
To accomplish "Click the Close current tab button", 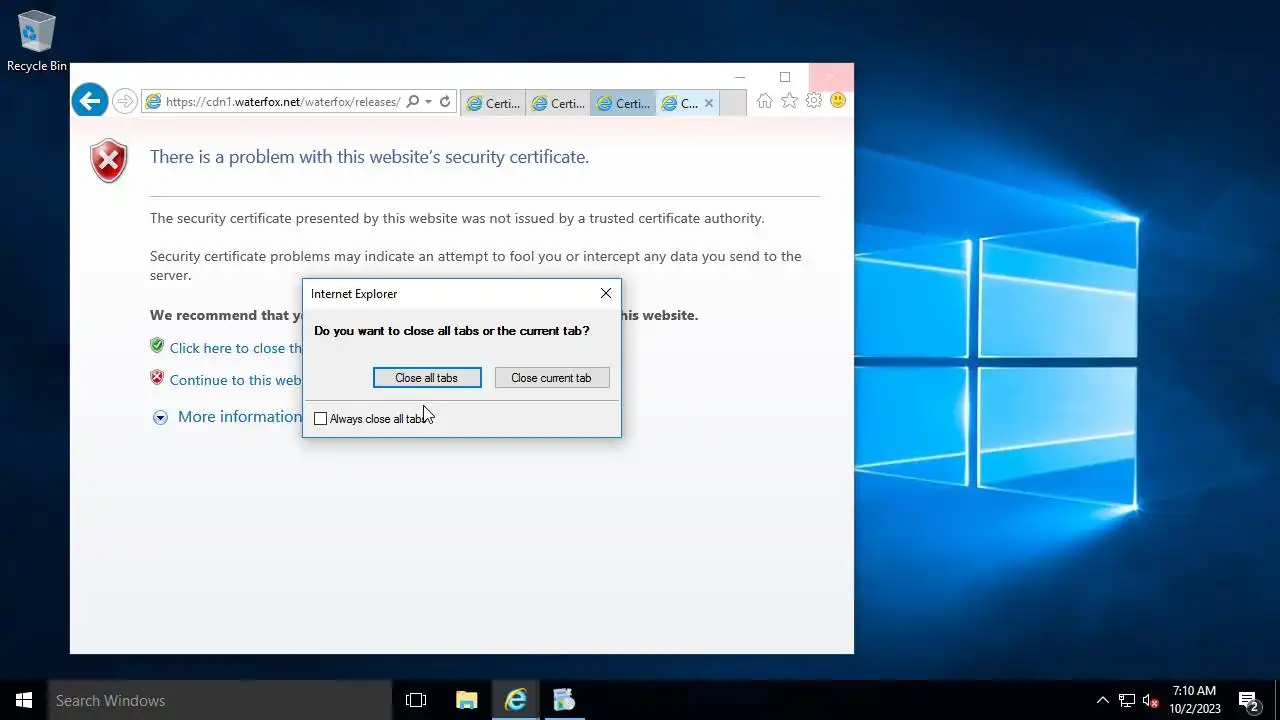I will point(552,378).
